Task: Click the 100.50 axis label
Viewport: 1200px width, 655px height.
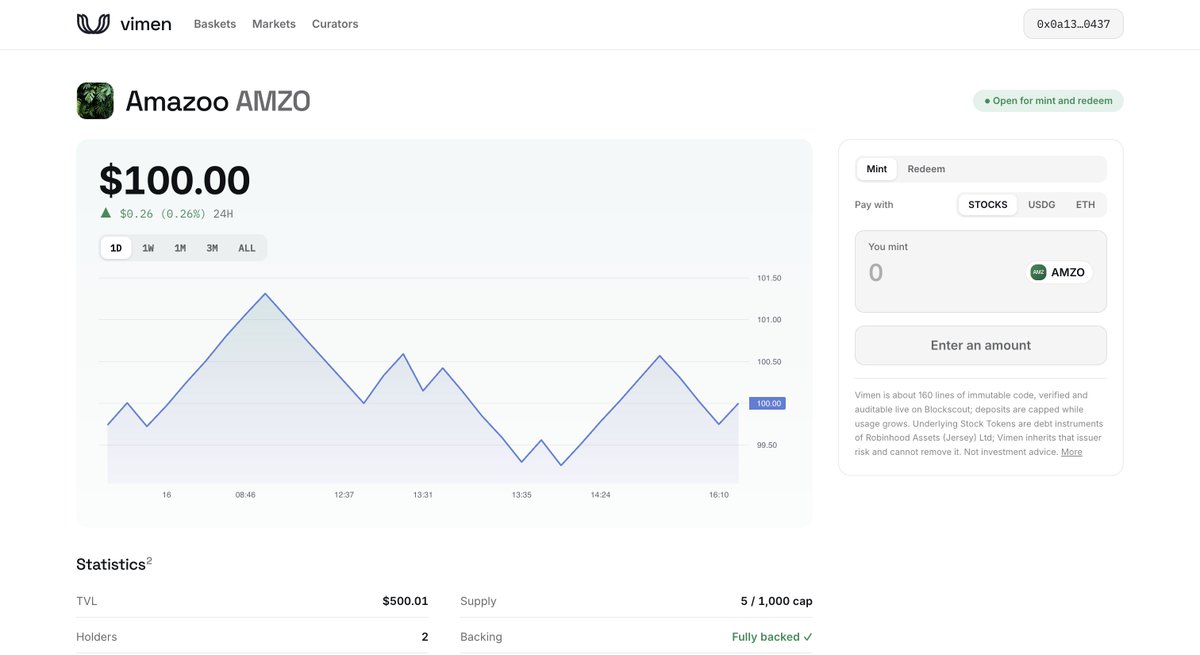Action: click(769, 362)
